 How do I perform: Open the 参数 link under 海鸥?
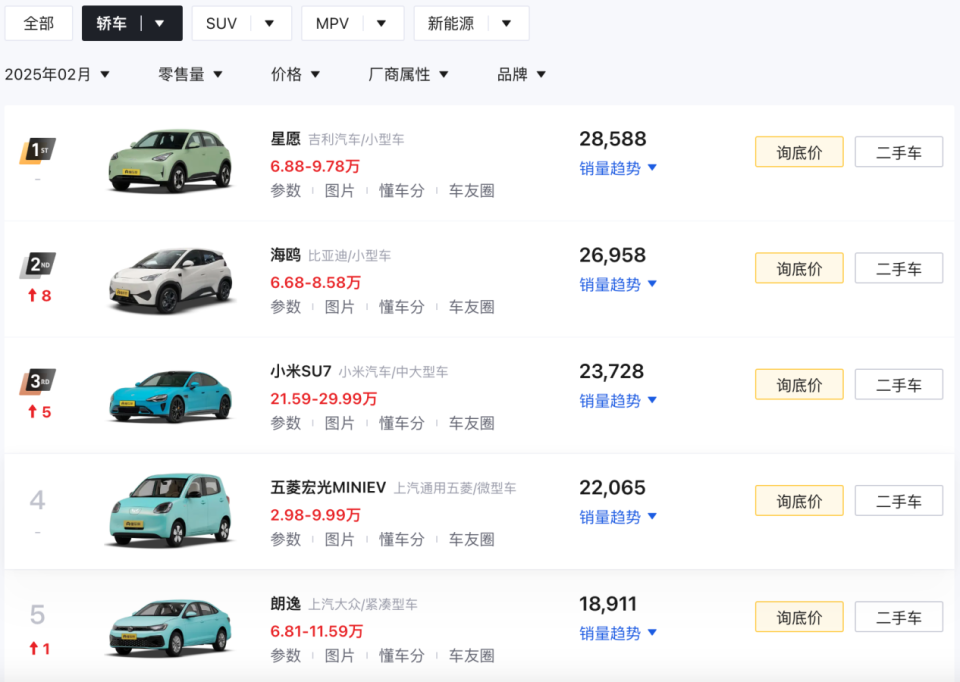point(285,306)
